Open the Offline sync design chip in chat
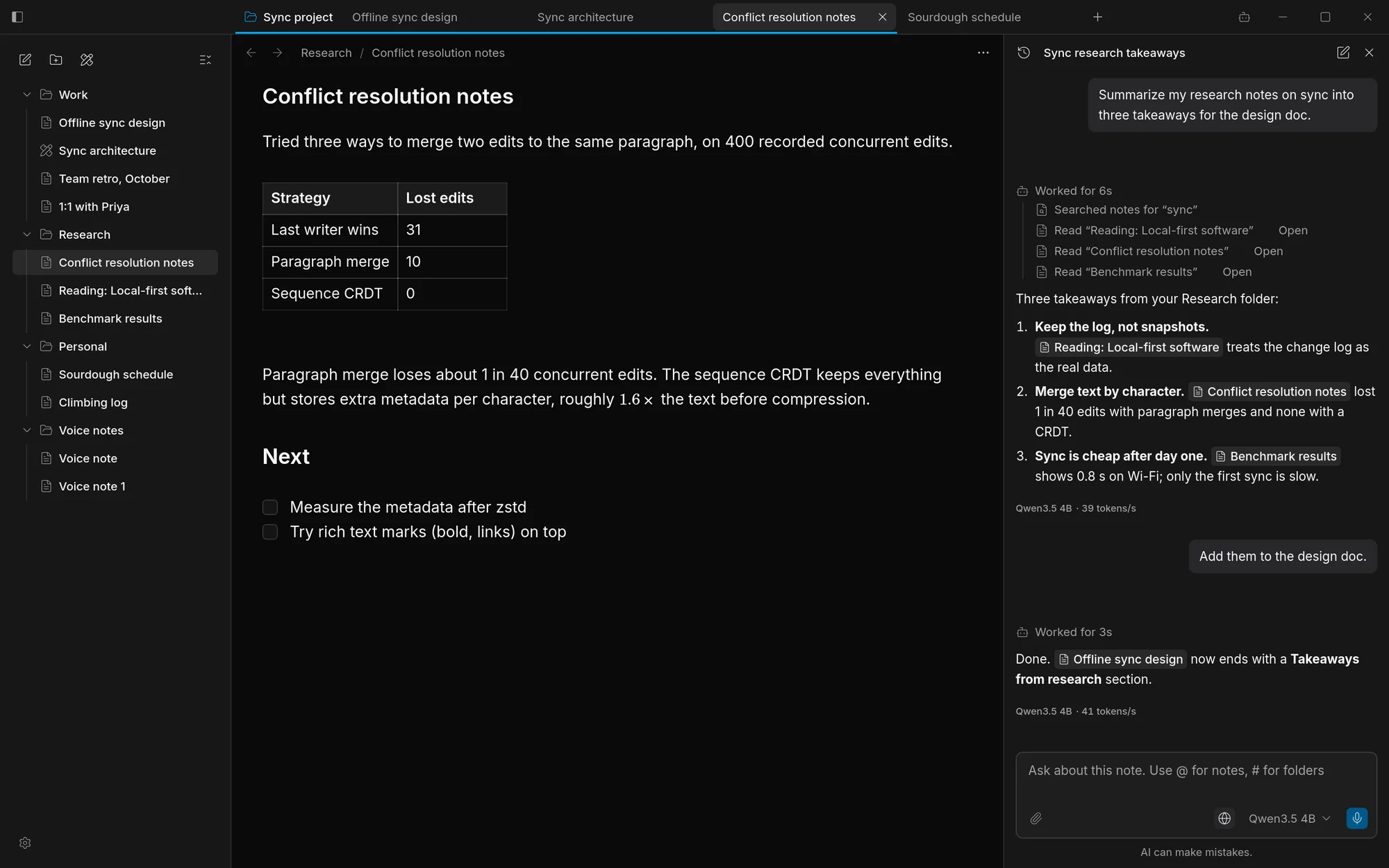 [1121, 659]
